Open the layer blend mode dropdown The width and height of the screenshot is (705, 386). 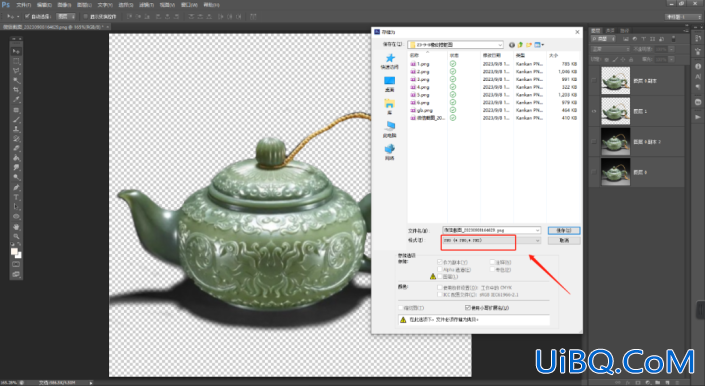point(611,49)
